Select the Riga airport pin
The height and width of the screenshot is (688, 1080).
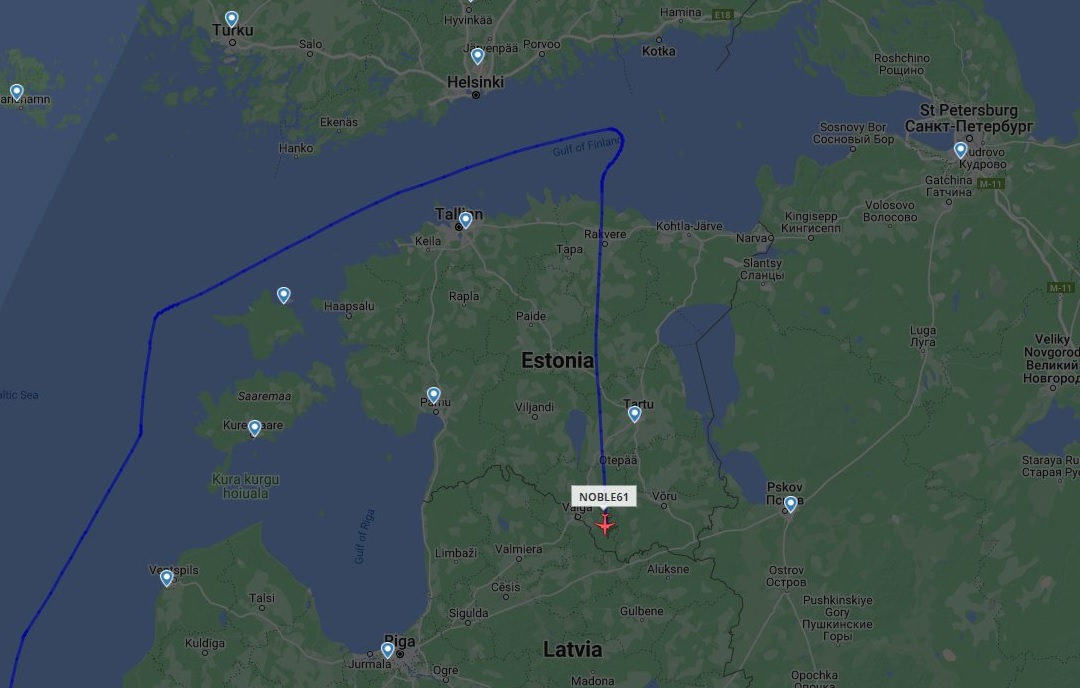[x=388, y=649]
